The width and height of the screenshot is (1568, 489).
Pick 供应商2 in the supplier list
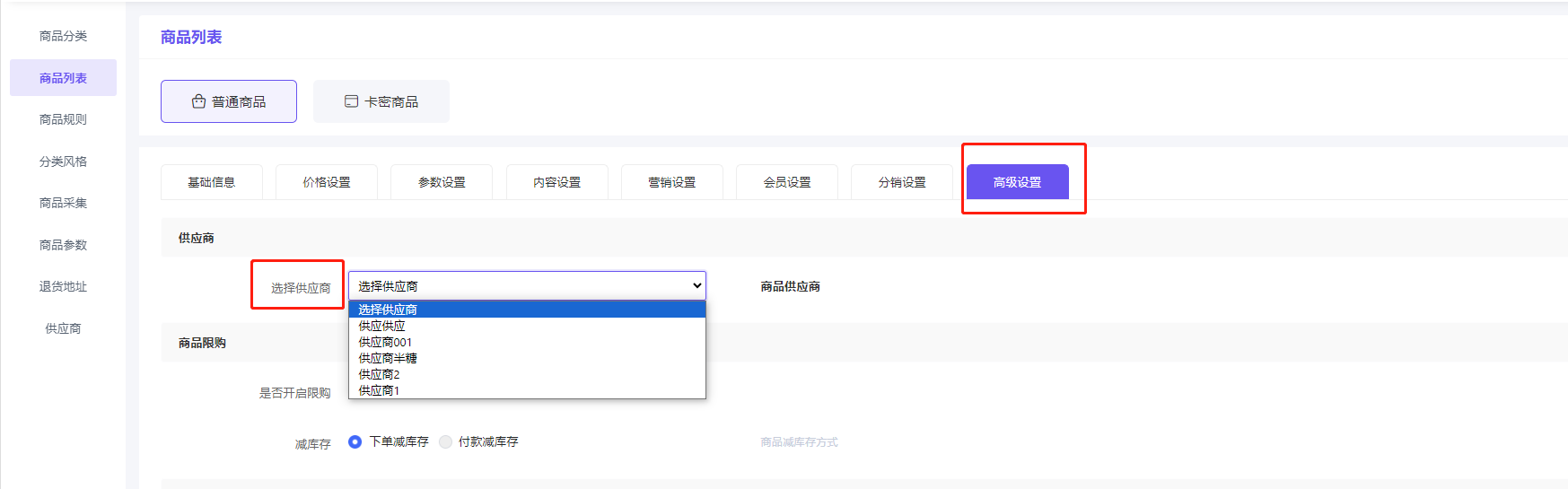pyautogui.click(x=379, y=374)
